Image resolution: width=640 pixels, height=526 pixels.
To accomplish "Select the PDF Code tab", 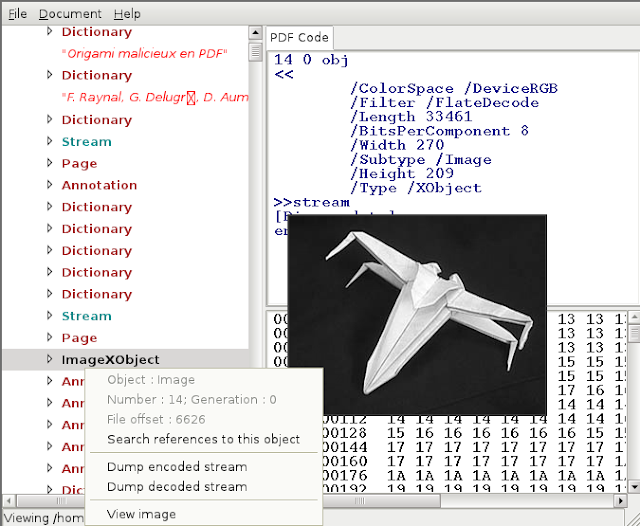I will click(299, 38).
